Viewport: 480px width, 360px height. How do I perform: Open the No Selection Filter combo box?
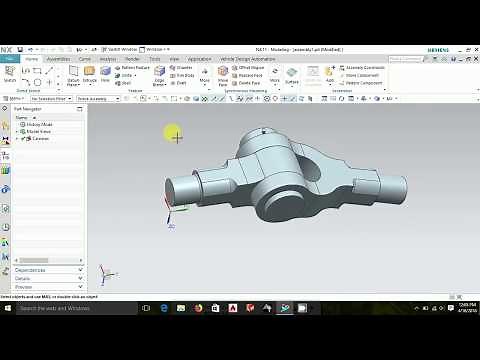51,99
